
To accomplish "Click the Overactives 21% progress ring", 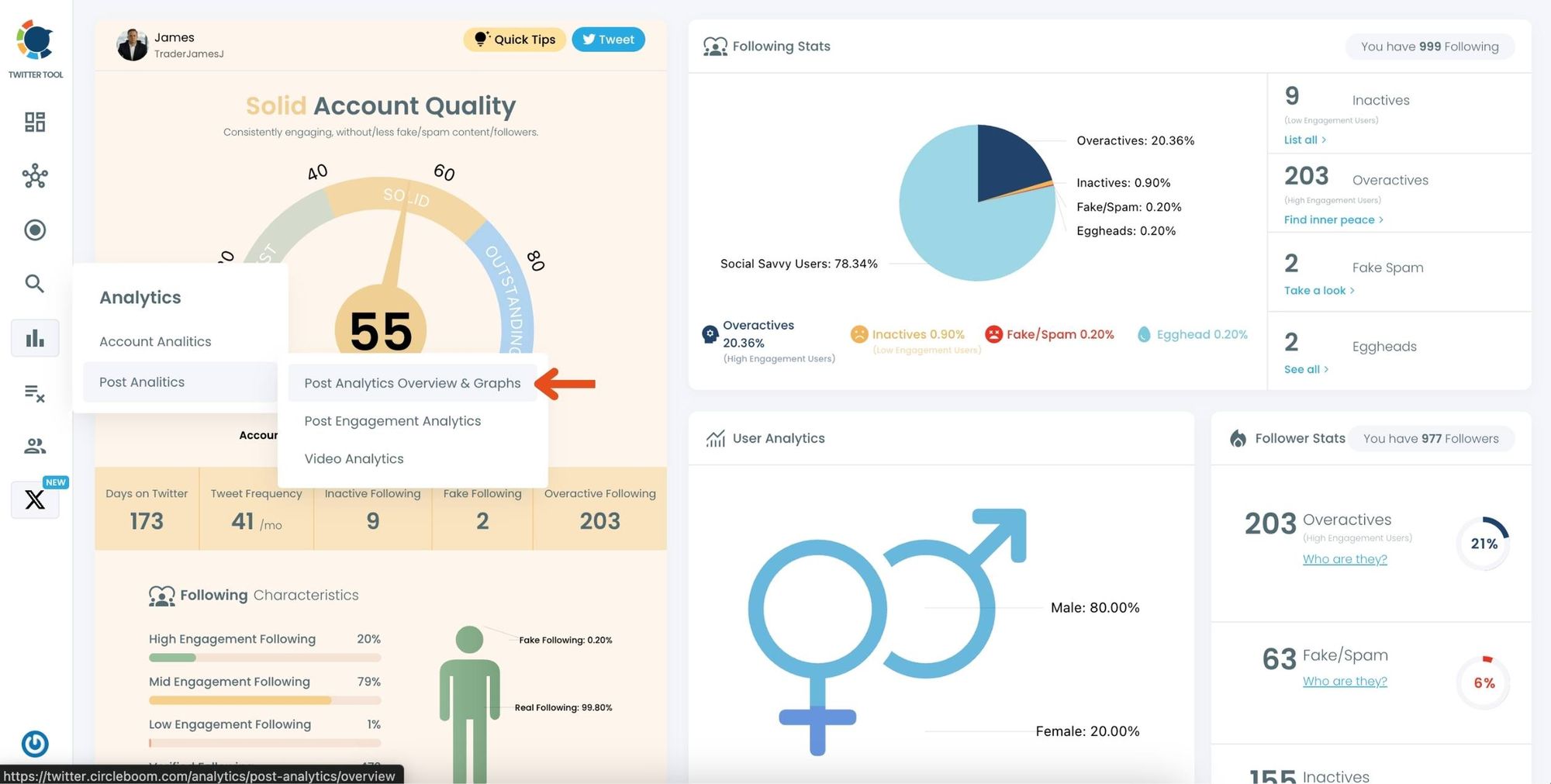I will click(x=1483, y=544).
